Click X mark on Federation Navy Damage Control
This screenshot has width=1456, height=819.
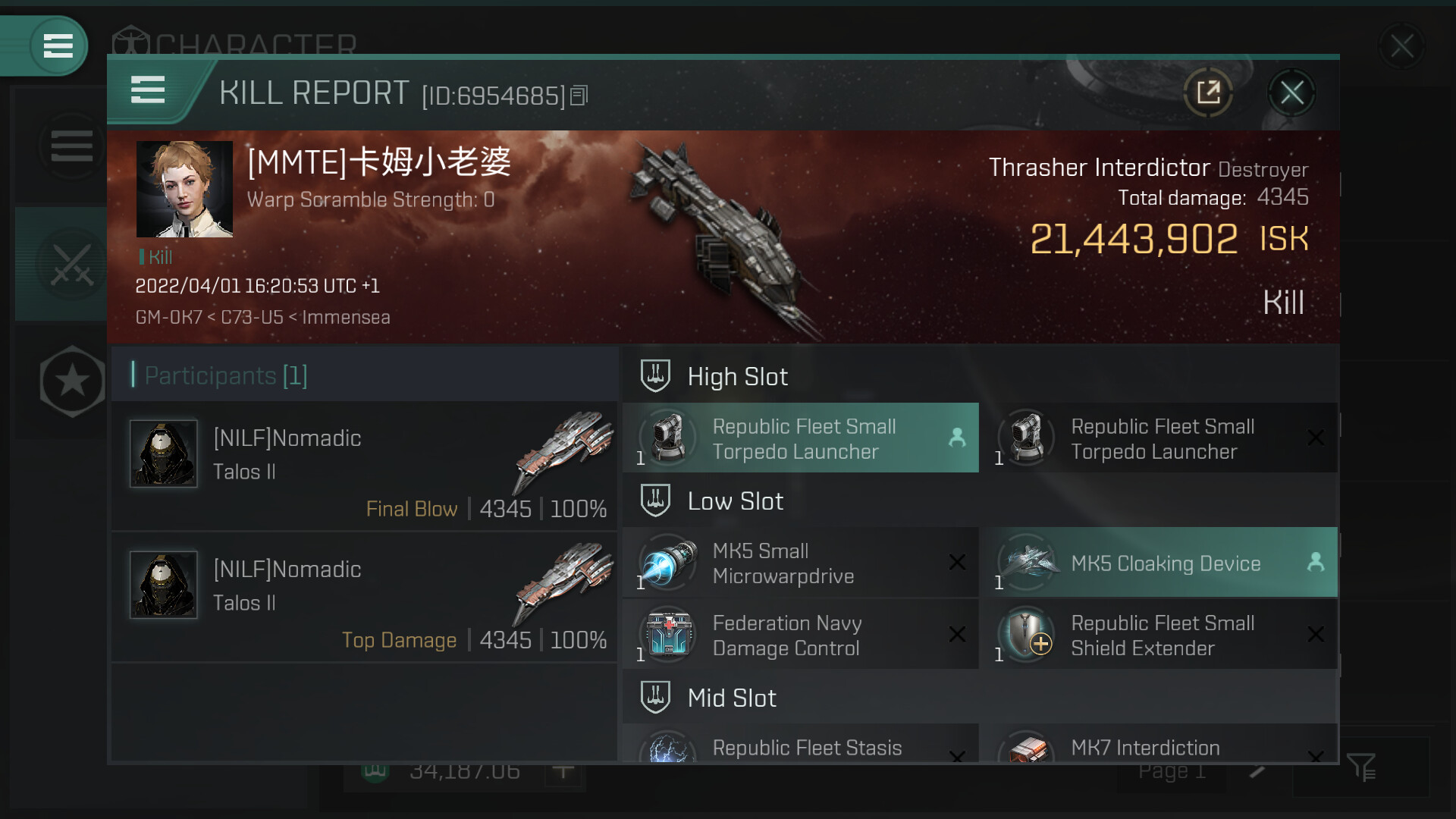tap(957, 634)
